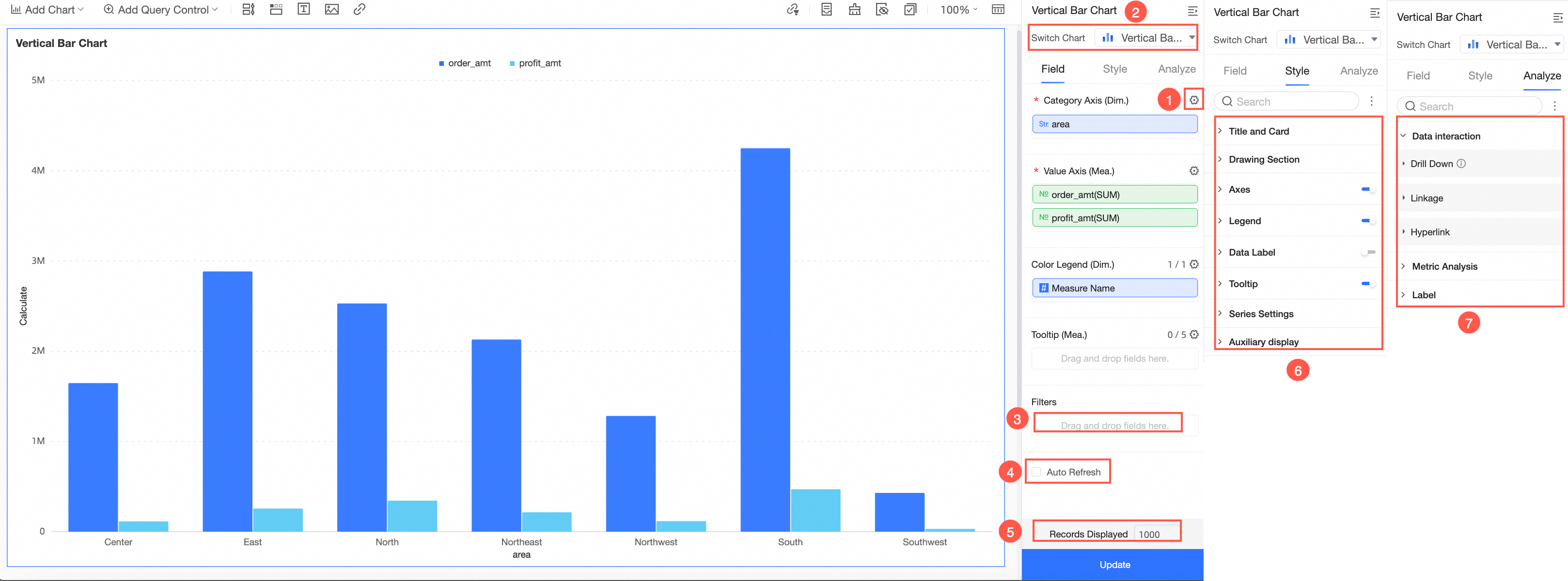This screenshot has height=581, width=1568.
Task: Open the Switch Chart dropdown in Field panel
Action: 1145,38
